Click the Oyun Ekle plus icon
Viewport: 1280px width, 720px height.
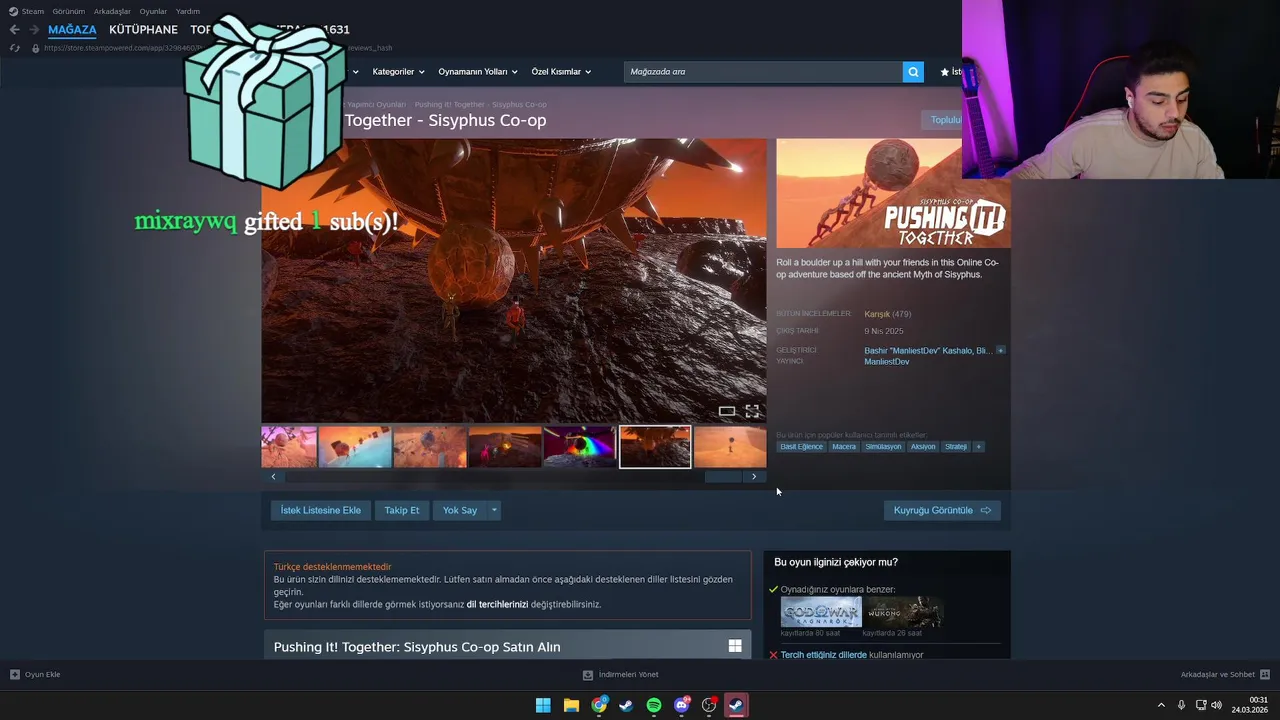pyautogui.click(x=15, y=674)
